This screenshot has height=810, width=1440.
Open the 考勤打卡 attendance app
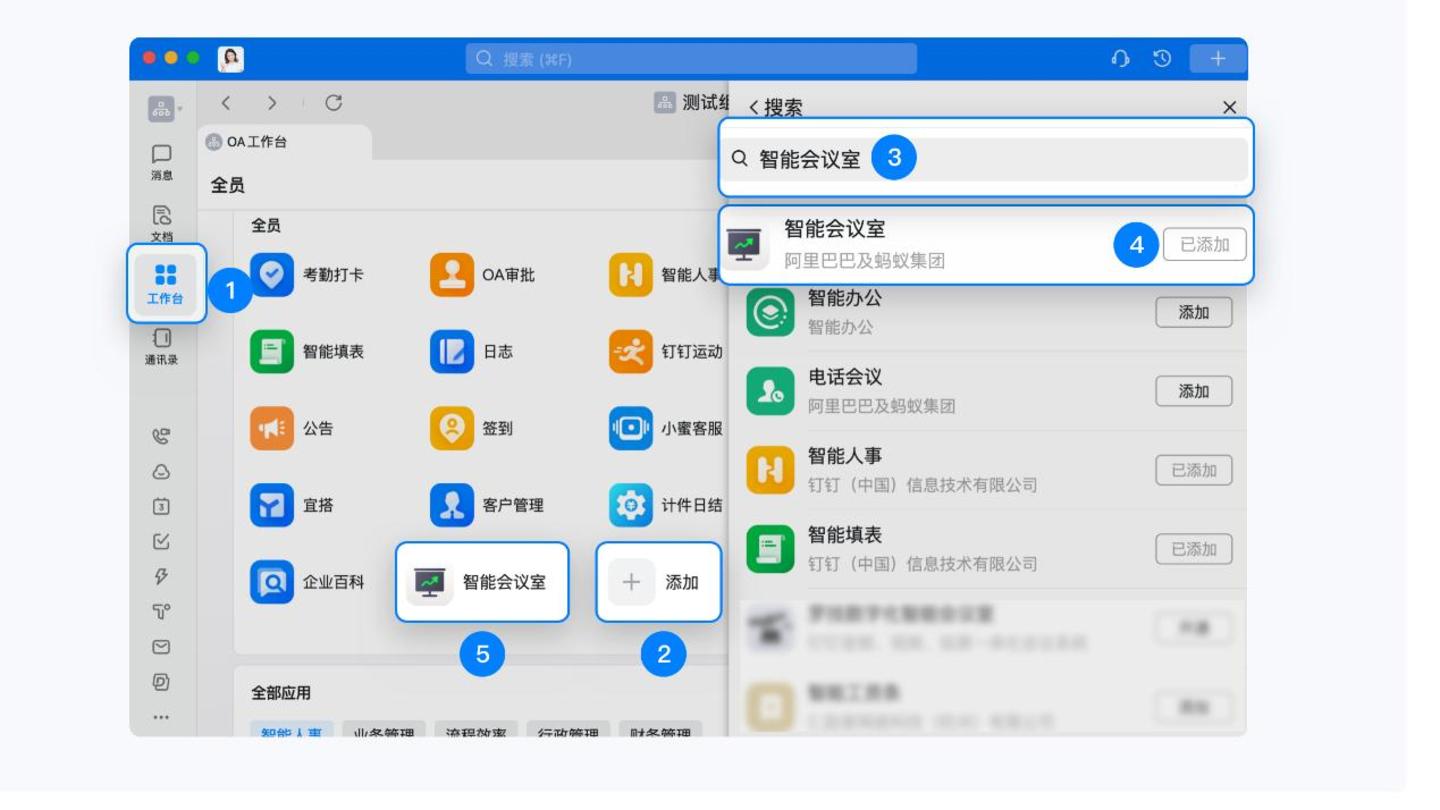click(307, 275)
